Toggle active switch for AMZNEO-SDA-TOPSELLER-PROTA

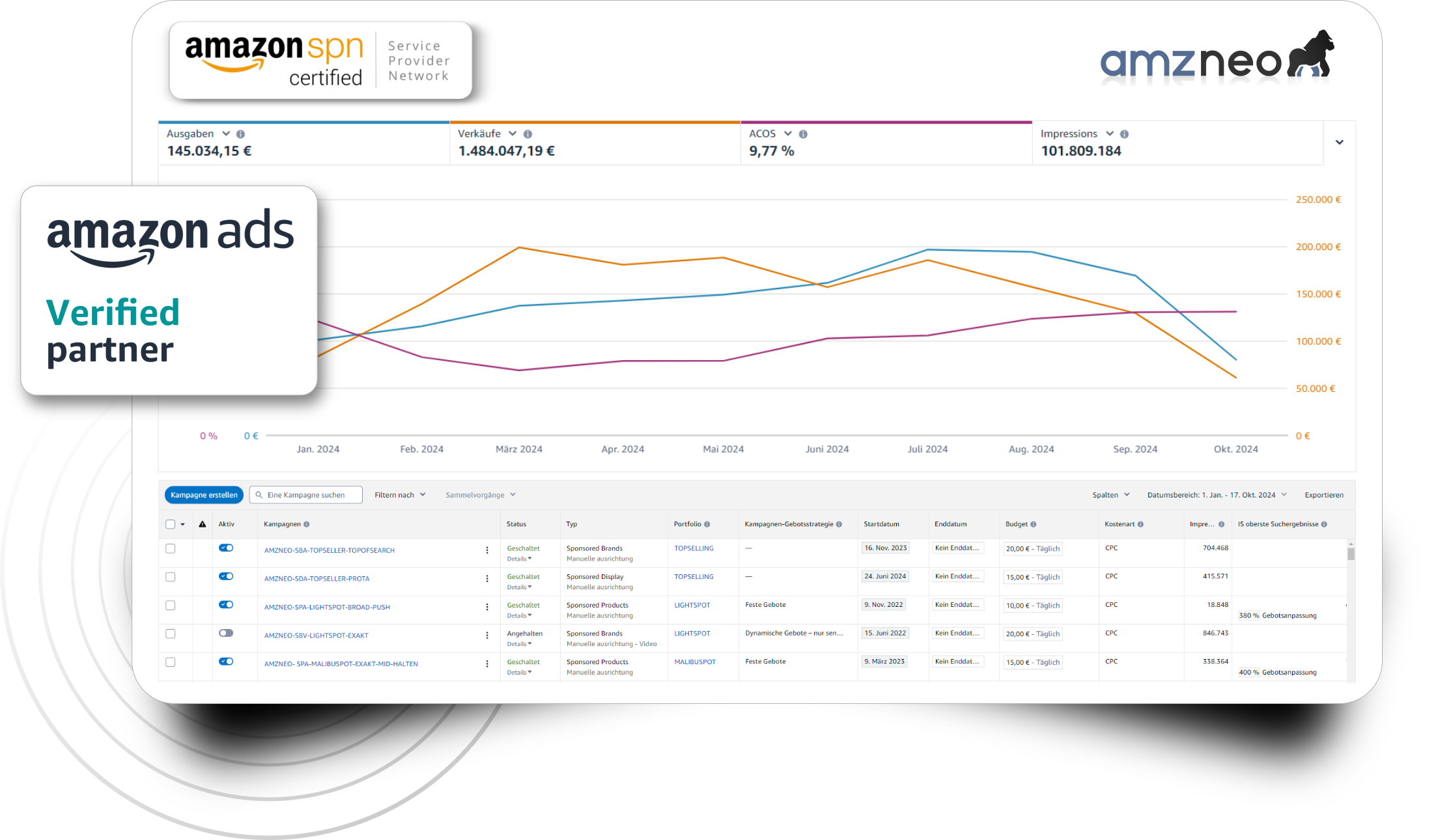(226, 576)
